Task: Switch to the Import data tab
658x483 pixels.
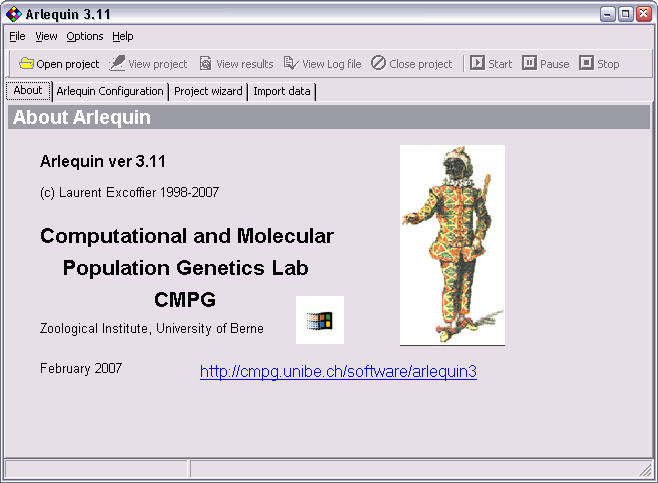Action: (x=282, y=91)
